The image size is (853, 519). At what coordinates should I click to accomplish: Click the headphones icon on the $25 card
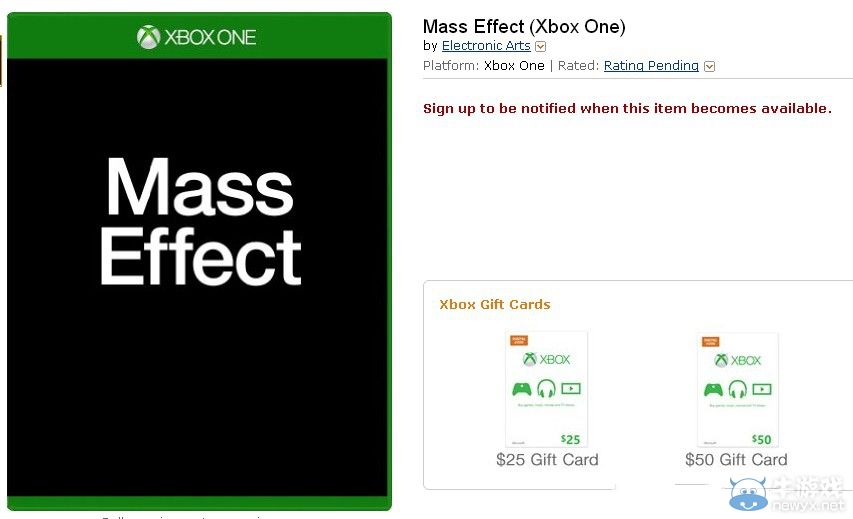(546, 389)
